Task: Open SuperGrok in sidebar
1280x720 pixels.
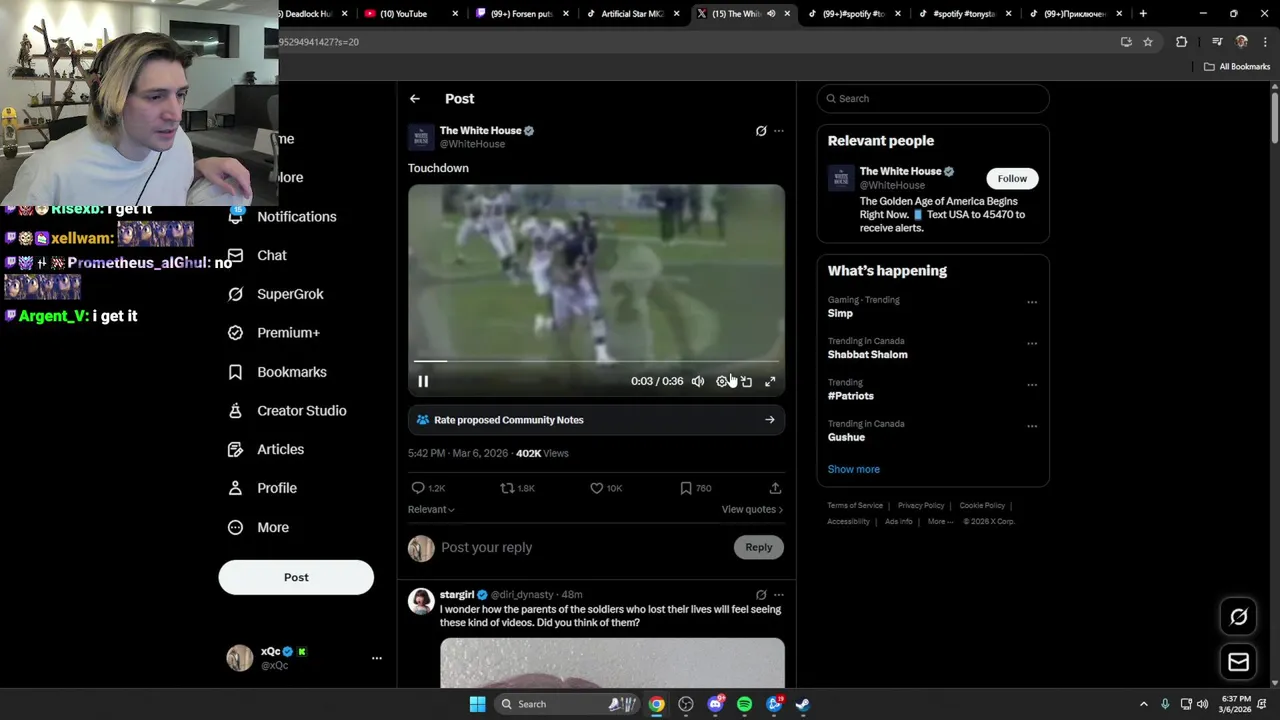Action: point(277,294)
